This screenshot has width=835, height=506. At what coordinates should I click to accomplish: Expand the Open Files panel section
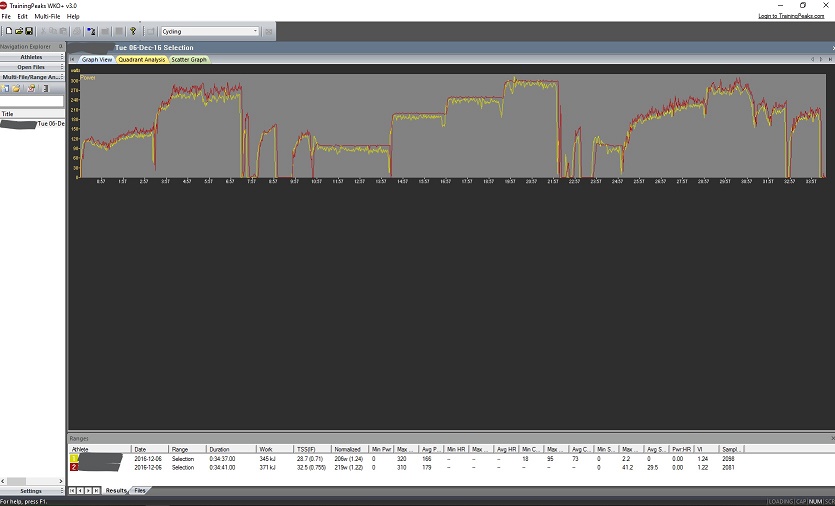32,67
